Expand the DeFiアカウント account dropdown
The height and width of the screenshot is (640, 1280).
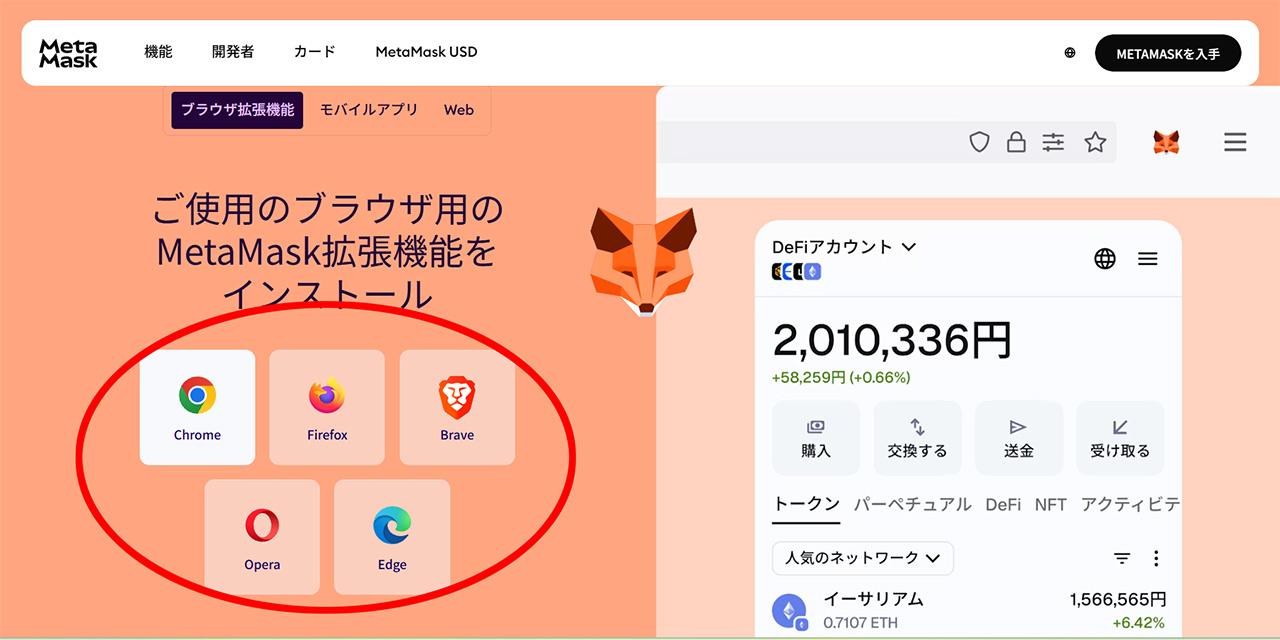844,246
